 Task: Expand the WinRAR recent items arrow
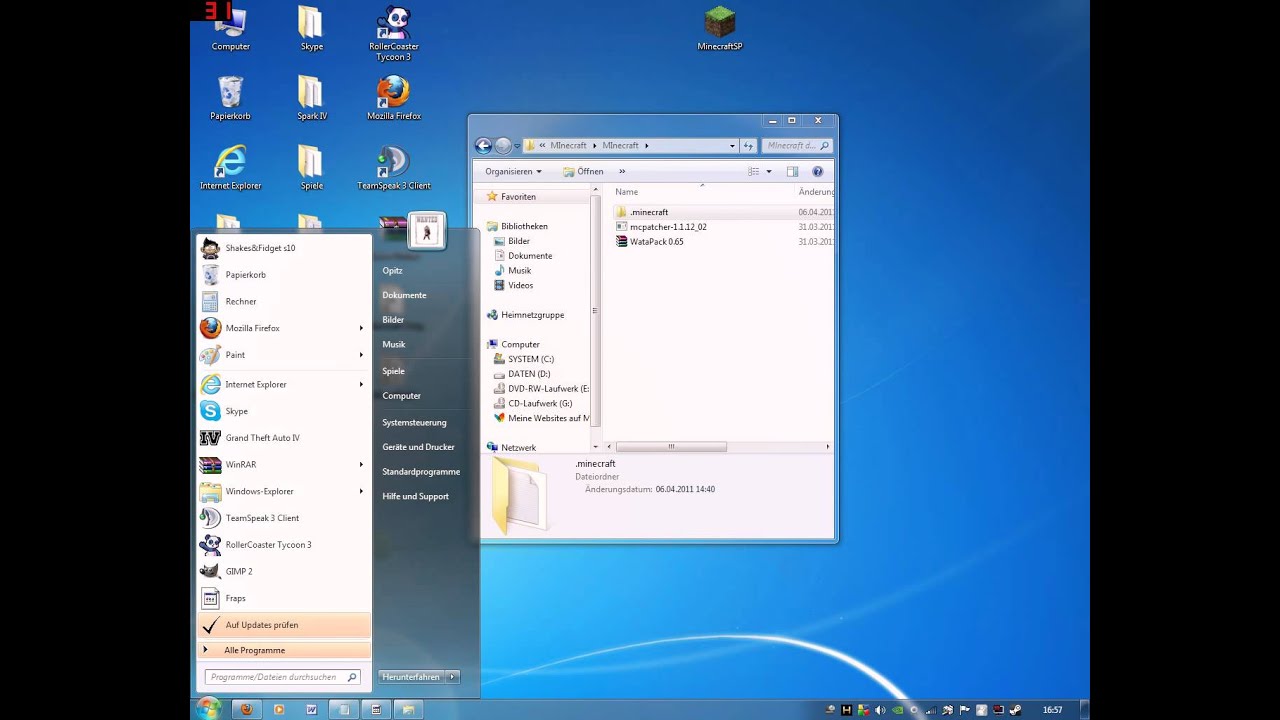[x=361, y=465]
